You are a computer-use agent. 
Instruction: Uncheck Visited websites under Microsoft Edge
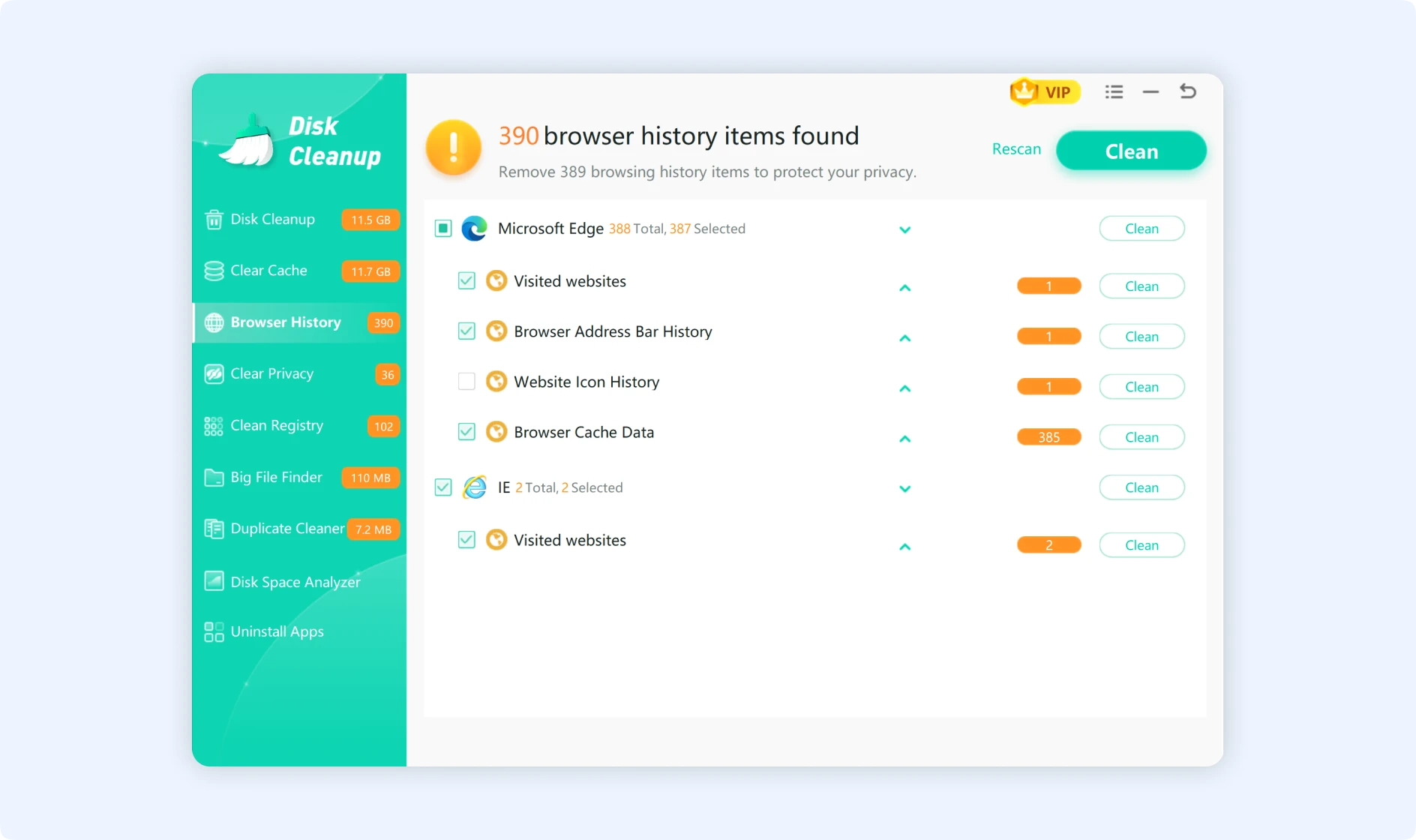[x=466, y=280]
